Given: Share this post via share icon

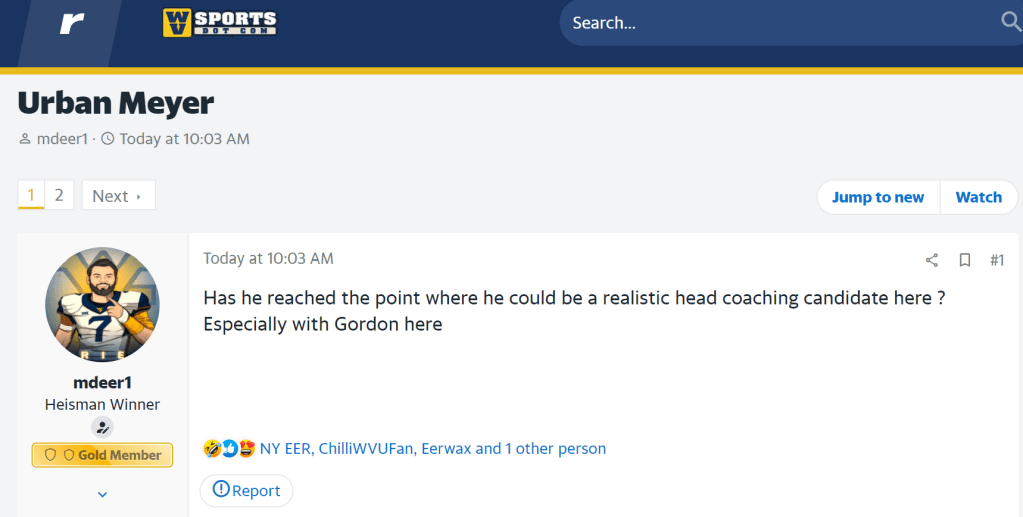Looking at the screenshot, I should pos(932,260).
